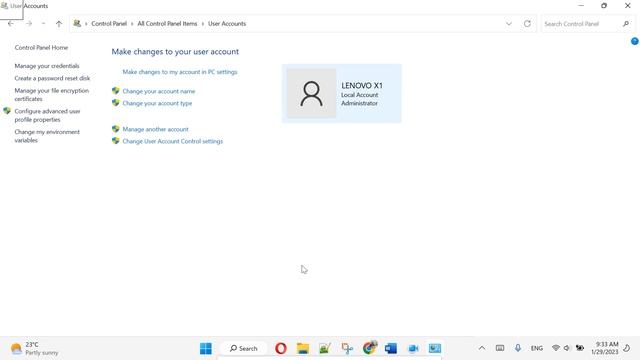The width and height of the screenshot is (640, 360).
Task: Open Change my environment variables
Action: click(47, 136)
